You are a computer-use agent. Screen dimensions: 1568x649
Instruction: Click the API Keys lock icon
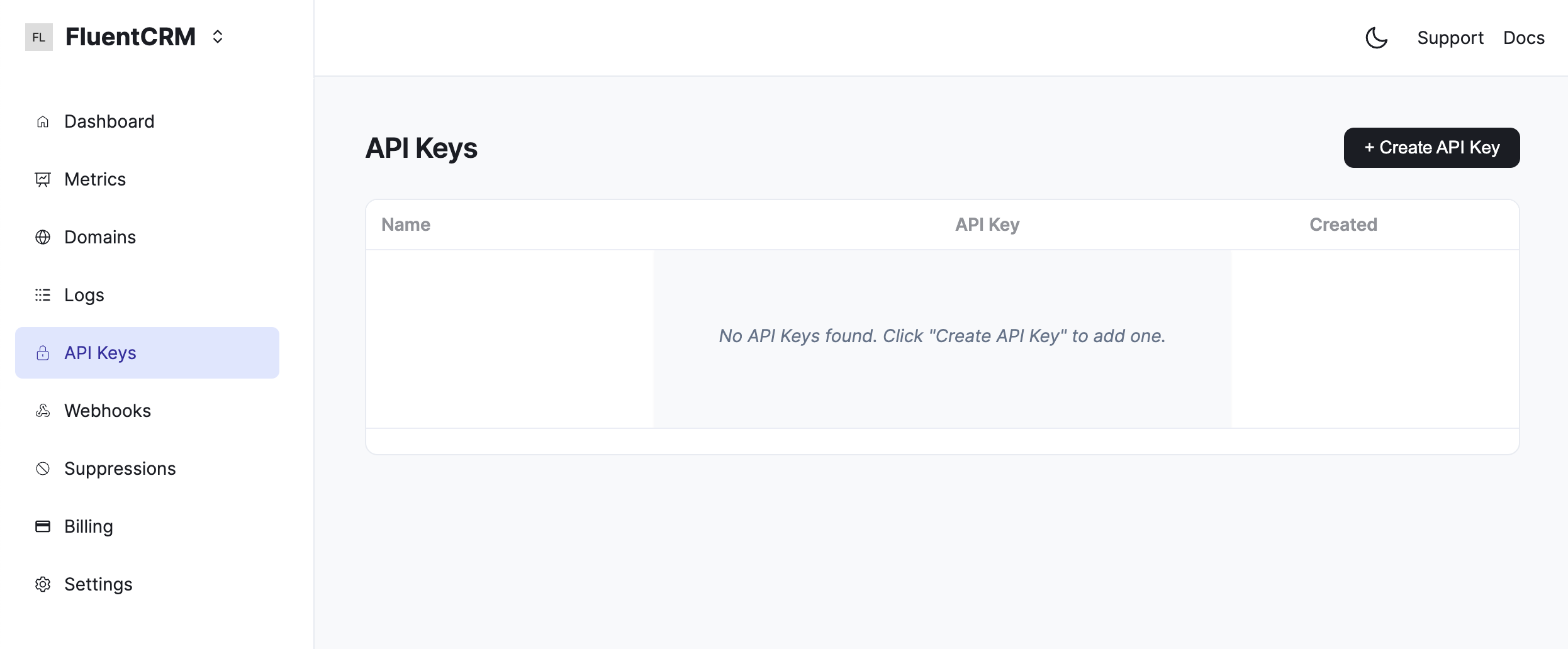42,353
